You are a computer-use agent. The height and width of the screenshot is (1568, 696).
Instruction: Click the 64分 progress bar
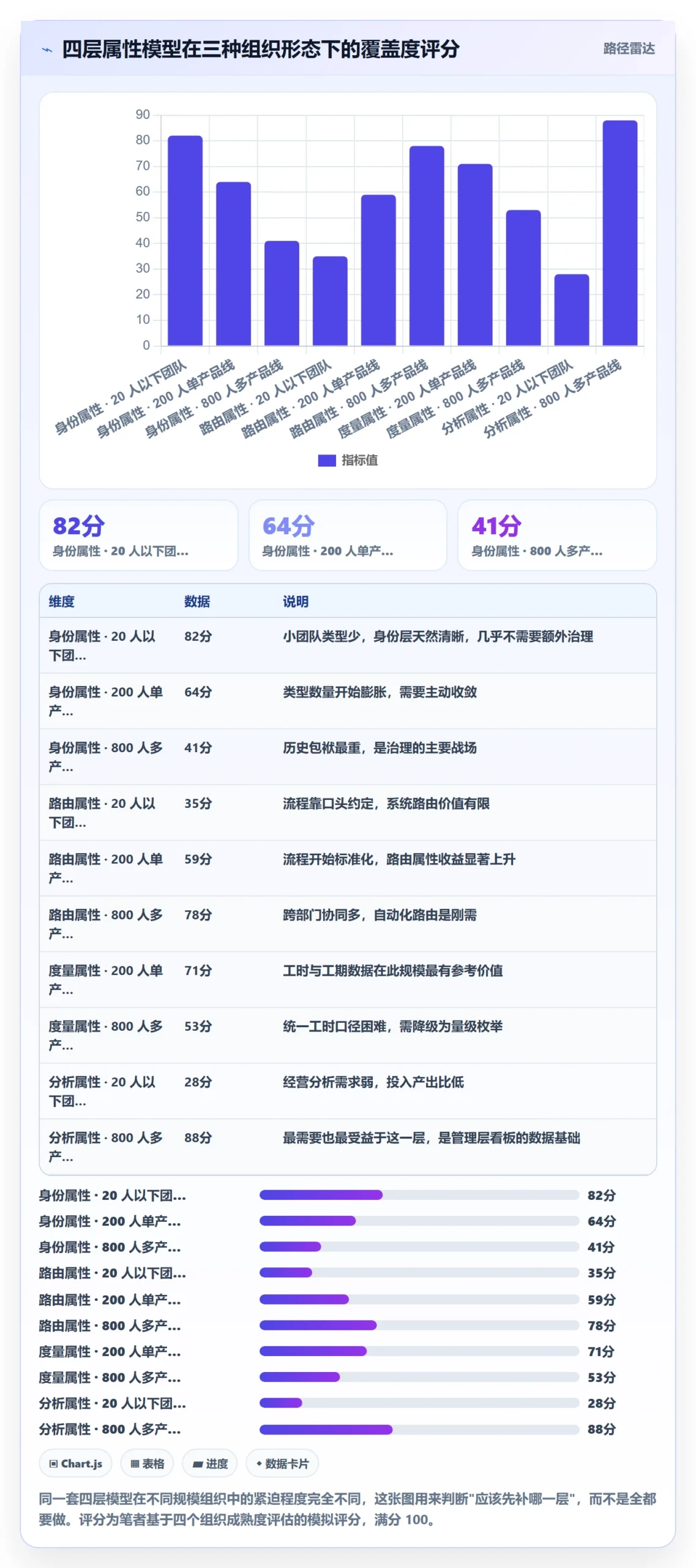(419, 1221)
